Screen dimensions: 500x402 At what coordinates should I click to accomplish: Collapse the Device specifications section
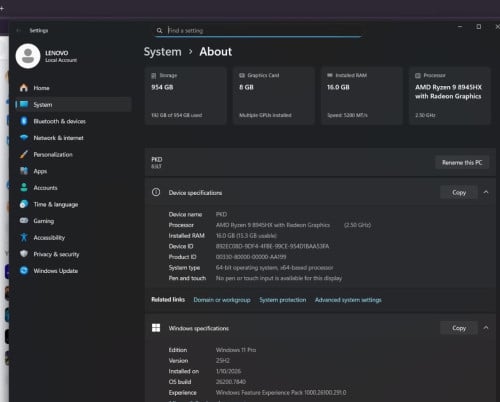(x=486, y=192)
